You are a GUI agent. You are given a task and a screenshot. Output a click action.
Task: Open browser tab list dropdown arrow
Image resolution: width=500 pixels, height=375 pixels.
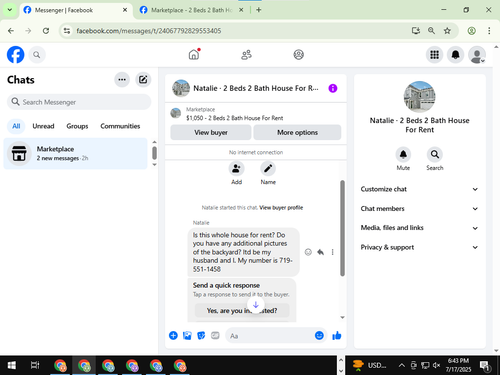coord(10,10)
